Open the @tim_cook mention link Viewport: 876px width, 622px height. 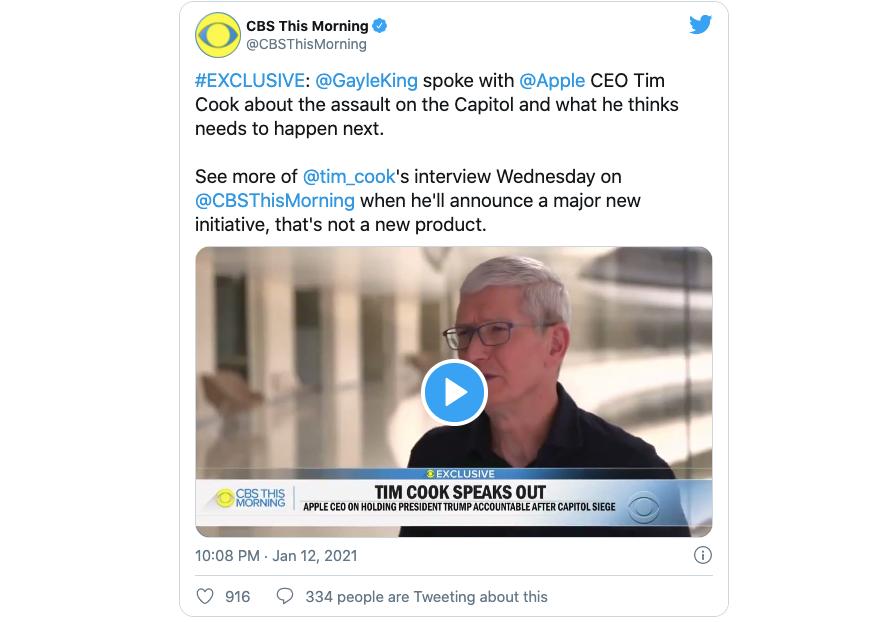tap(349, 177)
